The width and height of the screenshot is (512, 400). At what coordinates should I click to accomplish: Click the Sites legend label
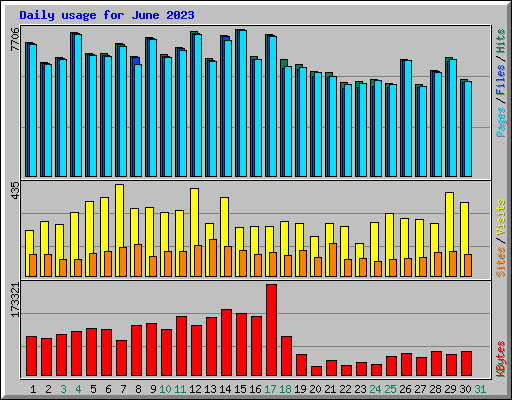point(500,262)
